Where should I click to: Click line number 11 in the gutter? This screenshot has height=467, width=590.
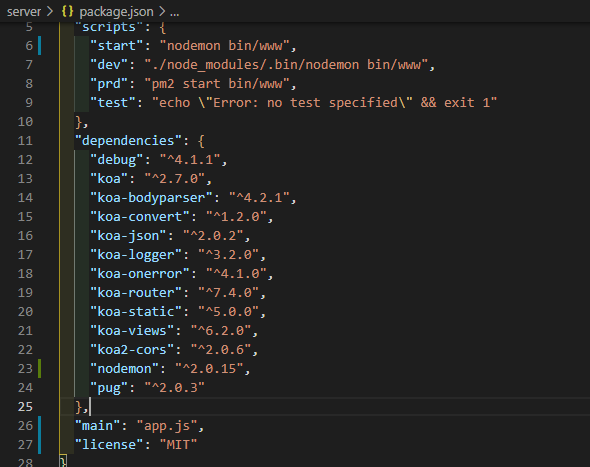pyautogui.click(x=25, y=141)
